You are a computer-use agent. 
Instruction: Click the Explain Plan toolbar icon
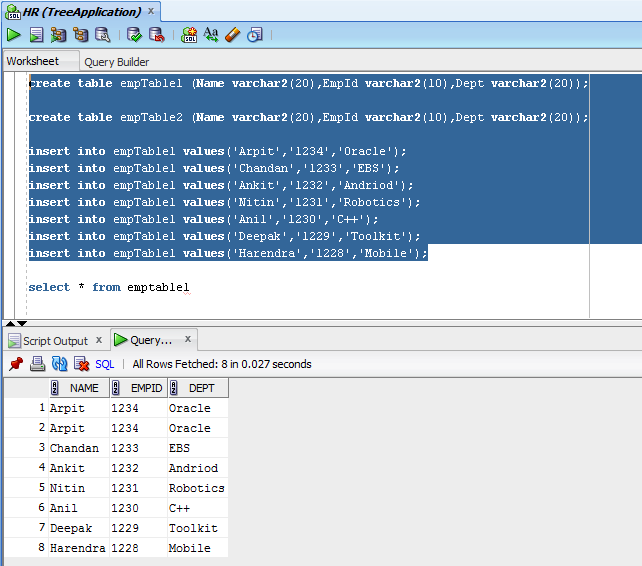[81, 35]
